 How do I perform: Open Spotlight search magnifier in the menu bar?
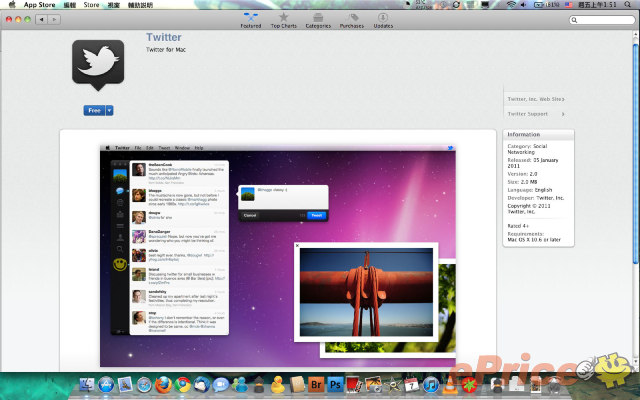pyautogui.click(x=627, y=4)
